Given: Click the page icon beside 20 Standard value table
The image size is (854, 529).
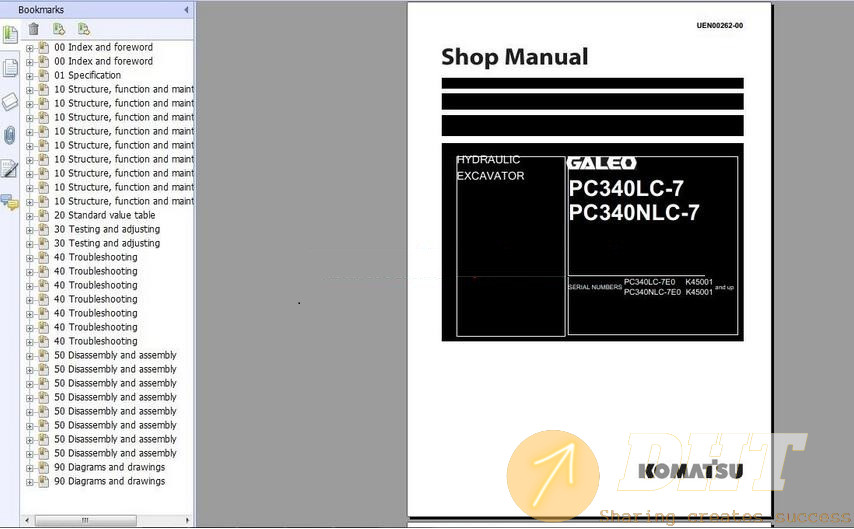Looking at the screenshot, I should point(44,215).
